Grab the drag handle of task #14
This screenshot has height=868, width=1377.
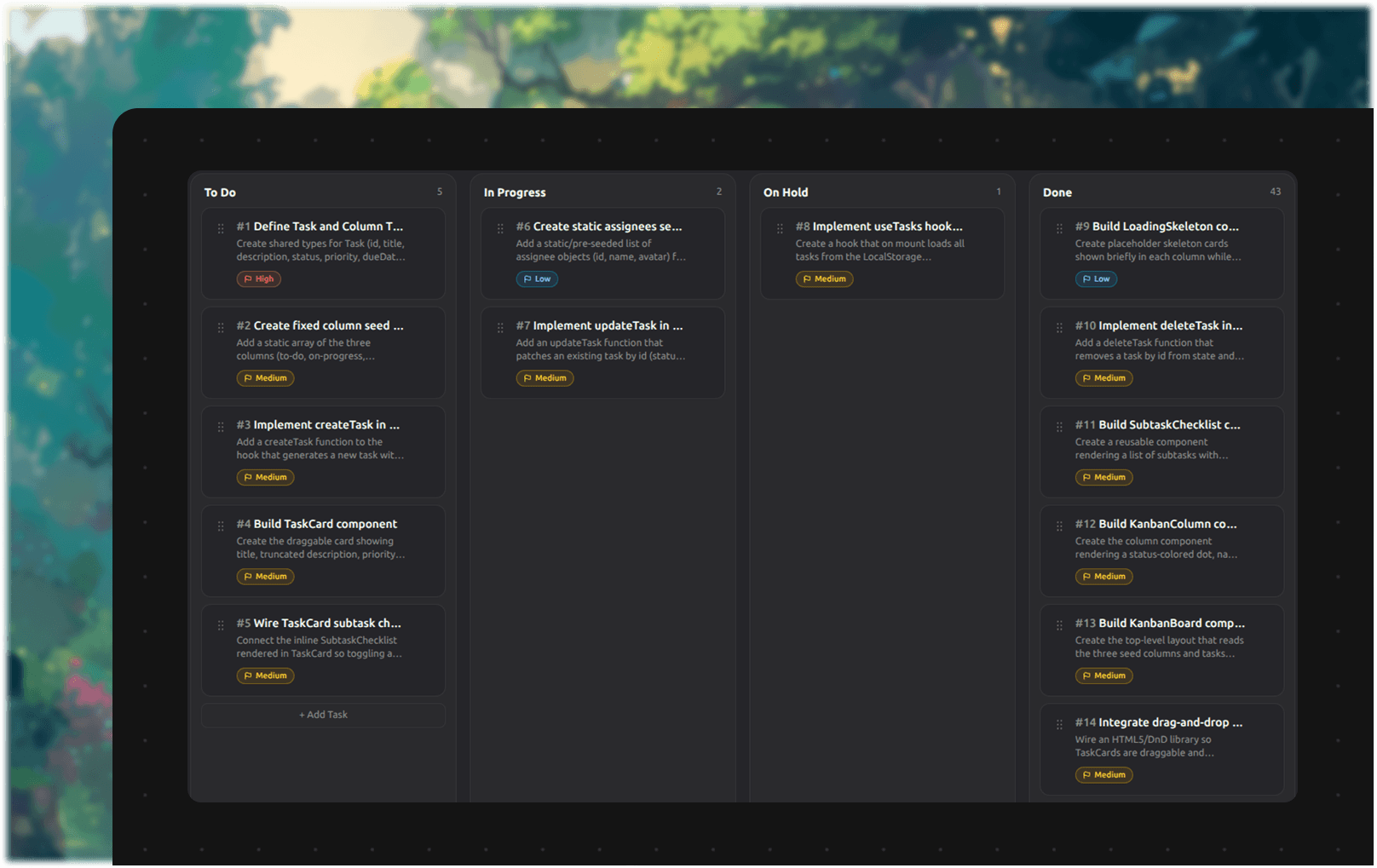coord(1059,725)
